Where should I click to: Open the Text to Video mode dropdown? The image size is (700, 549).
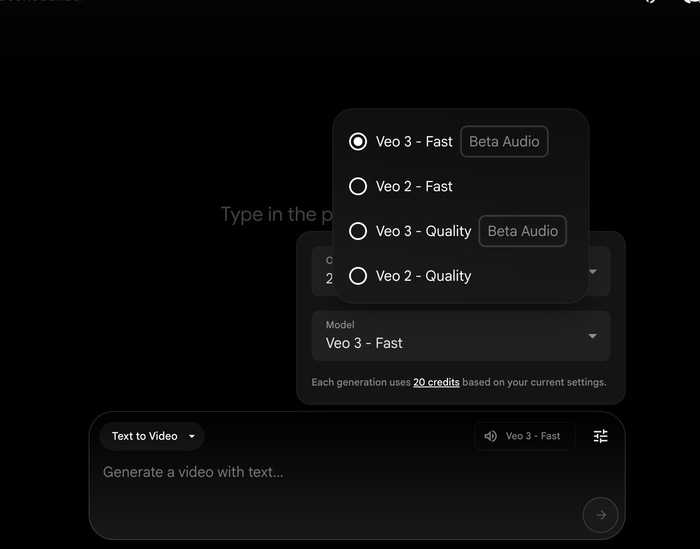(x=151, y=436)
